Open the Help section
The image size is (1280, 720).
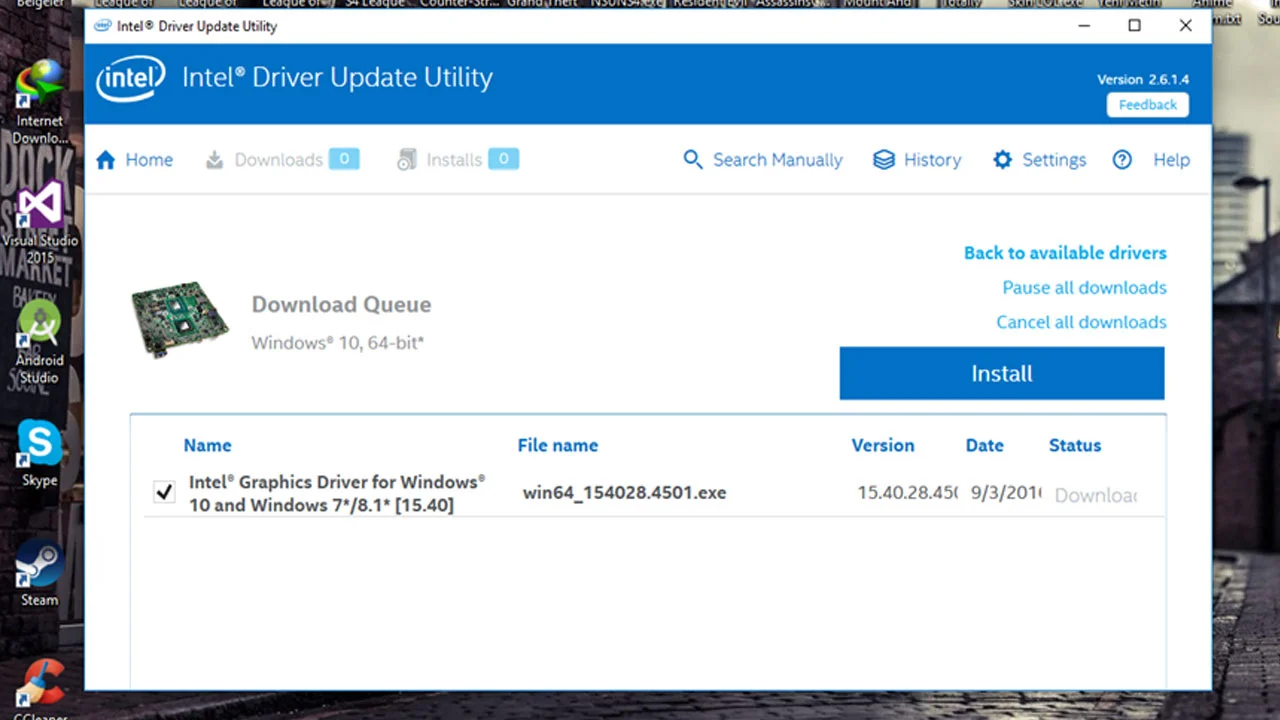[1151, 160]
